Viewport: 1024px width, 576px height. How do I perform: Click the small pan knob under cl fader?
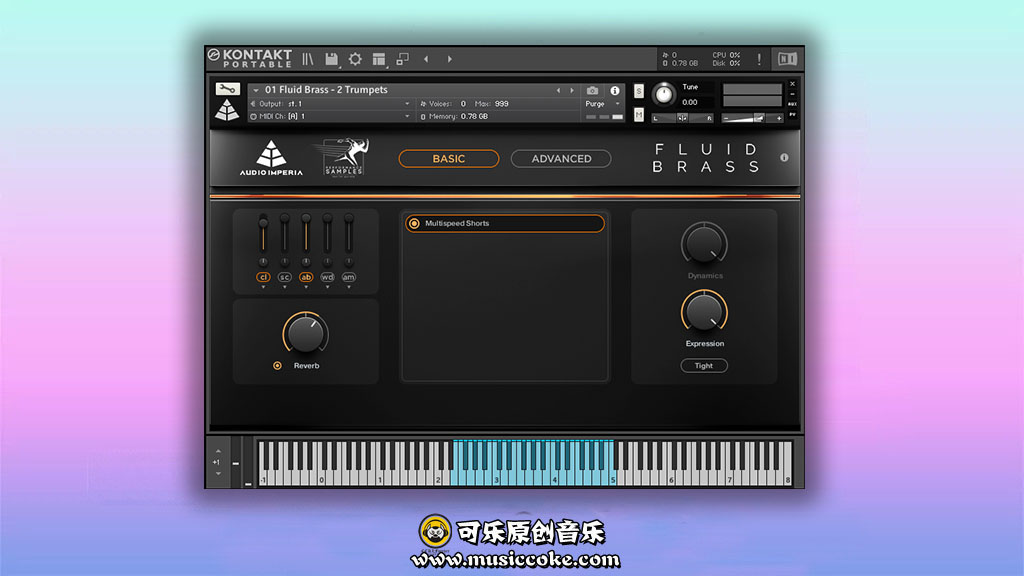tap(263, 262)
